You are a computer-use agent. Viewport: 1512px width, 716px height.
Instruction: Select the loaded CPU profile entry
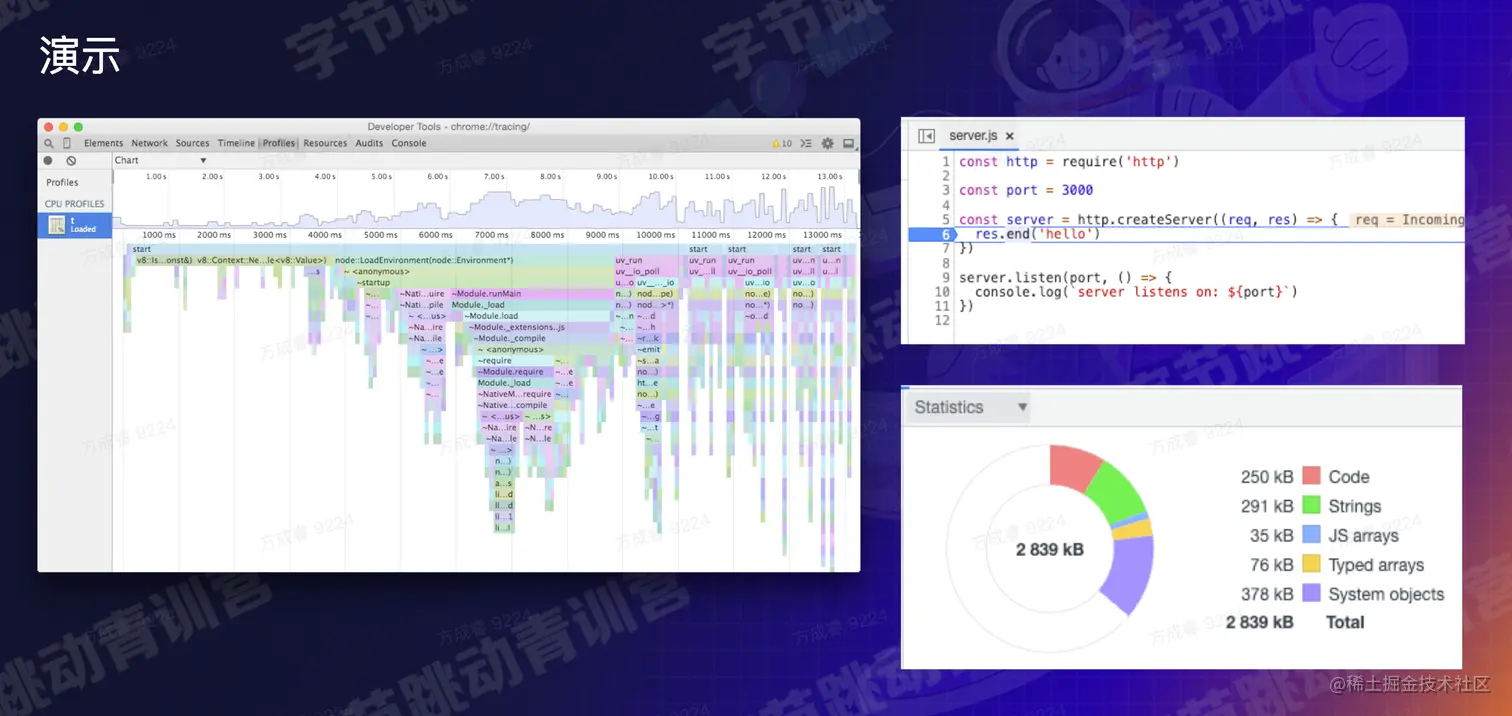click(x=75, y=225)
